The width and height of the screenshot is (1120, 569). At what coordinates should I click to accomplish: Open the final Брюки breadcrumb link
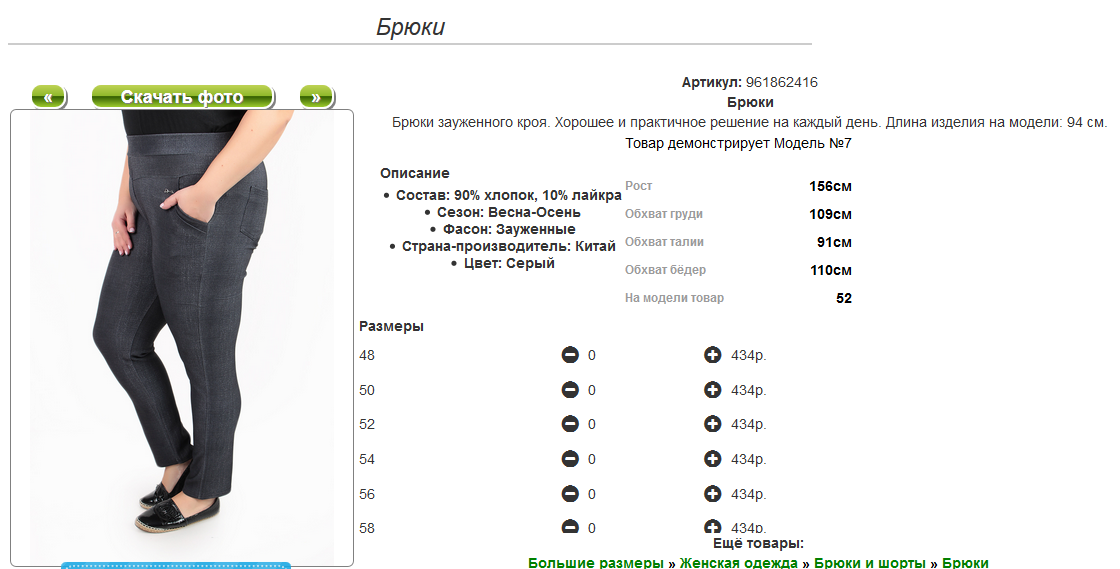point(965,563)
